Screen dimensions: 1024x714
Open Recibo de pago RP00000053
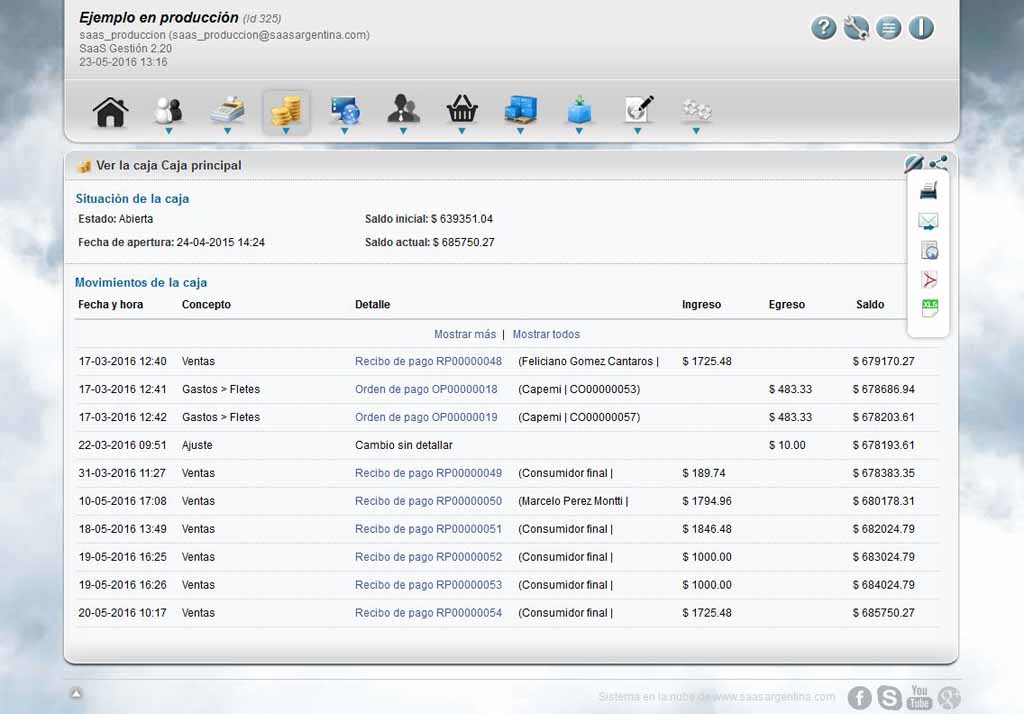428,585
